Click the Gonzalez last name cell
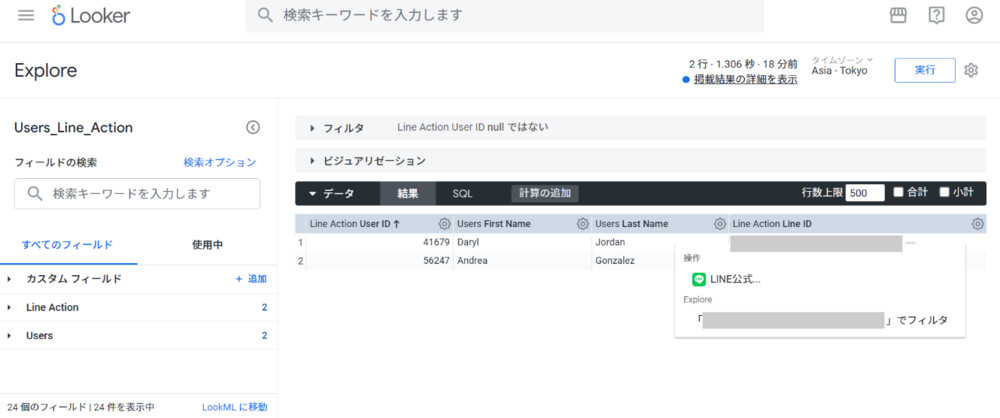Screen dimensions: 1000x418 (x=614, y=260)
